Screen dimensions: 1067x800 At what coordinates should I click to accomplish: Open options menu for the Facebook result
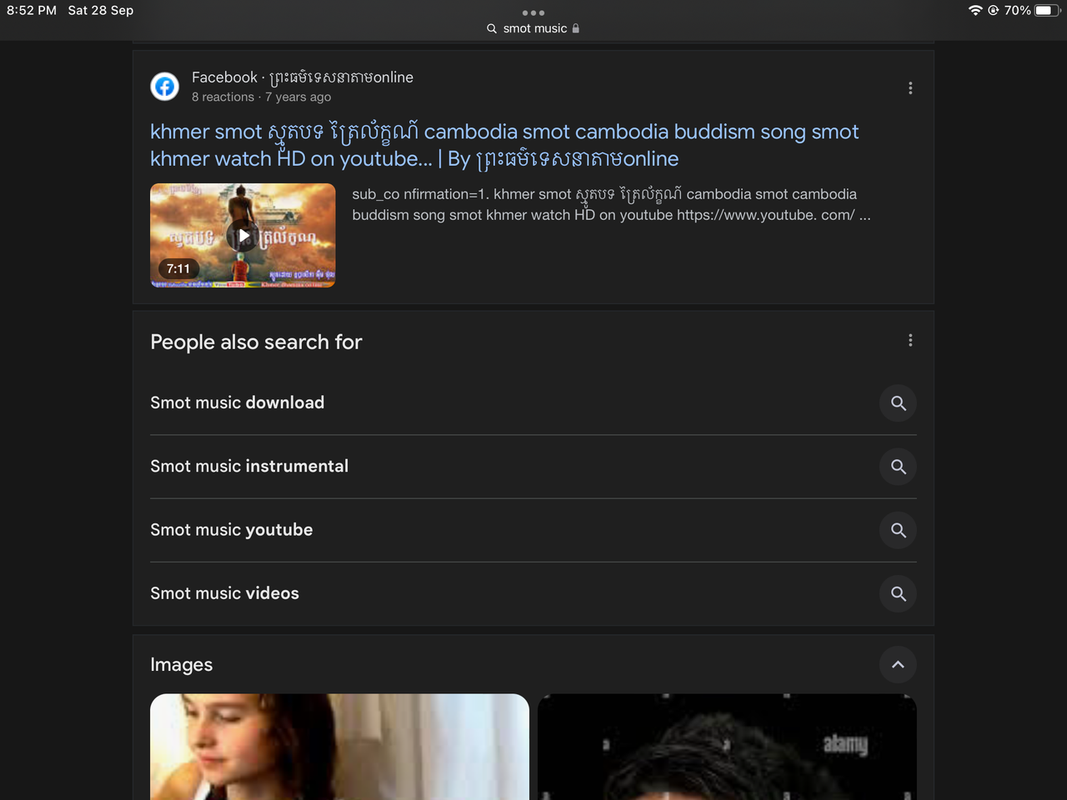coord(910,88)
